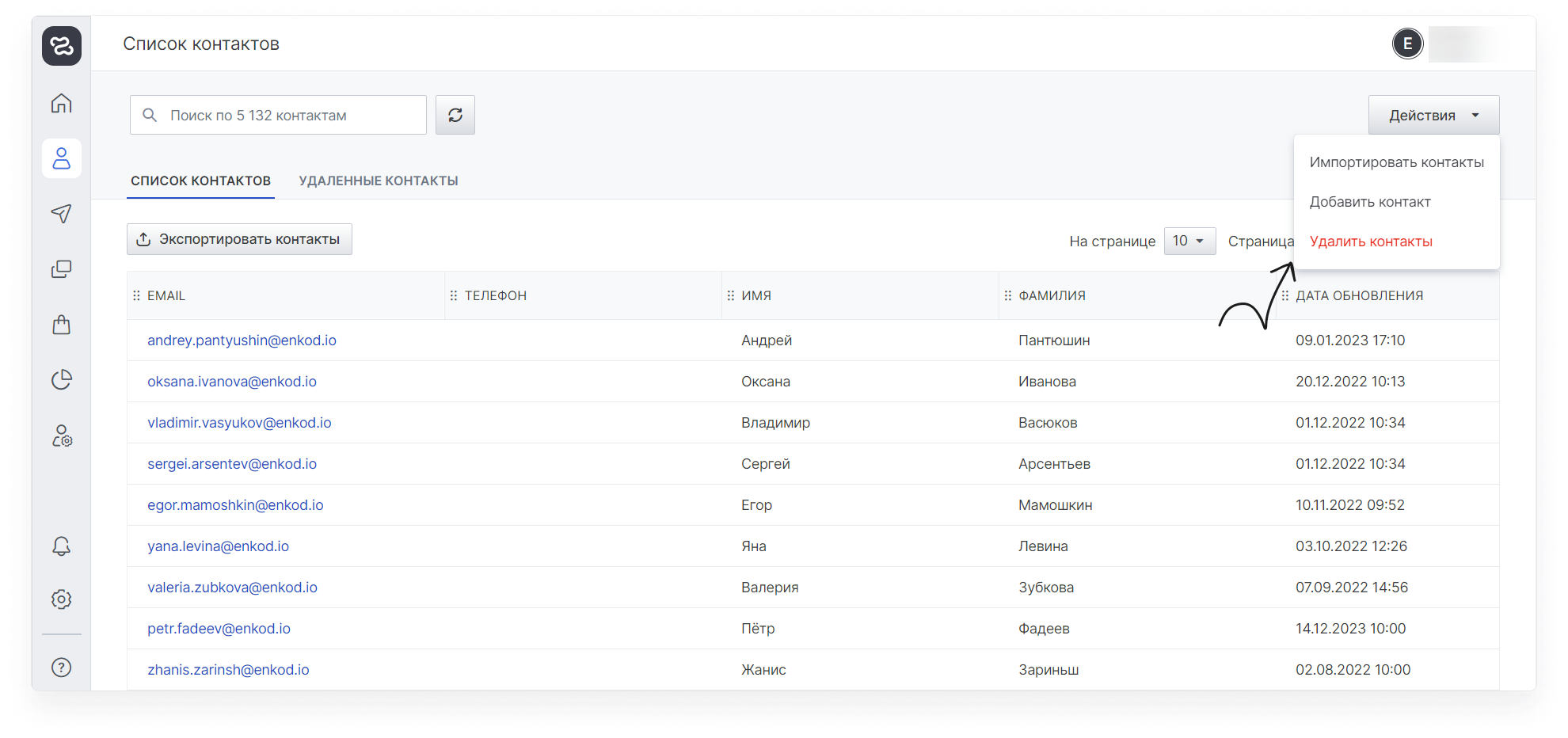Open valeria.zubkova@enkod.io contact
This screenshot has width=1568, height=738.
click(232, 588)
